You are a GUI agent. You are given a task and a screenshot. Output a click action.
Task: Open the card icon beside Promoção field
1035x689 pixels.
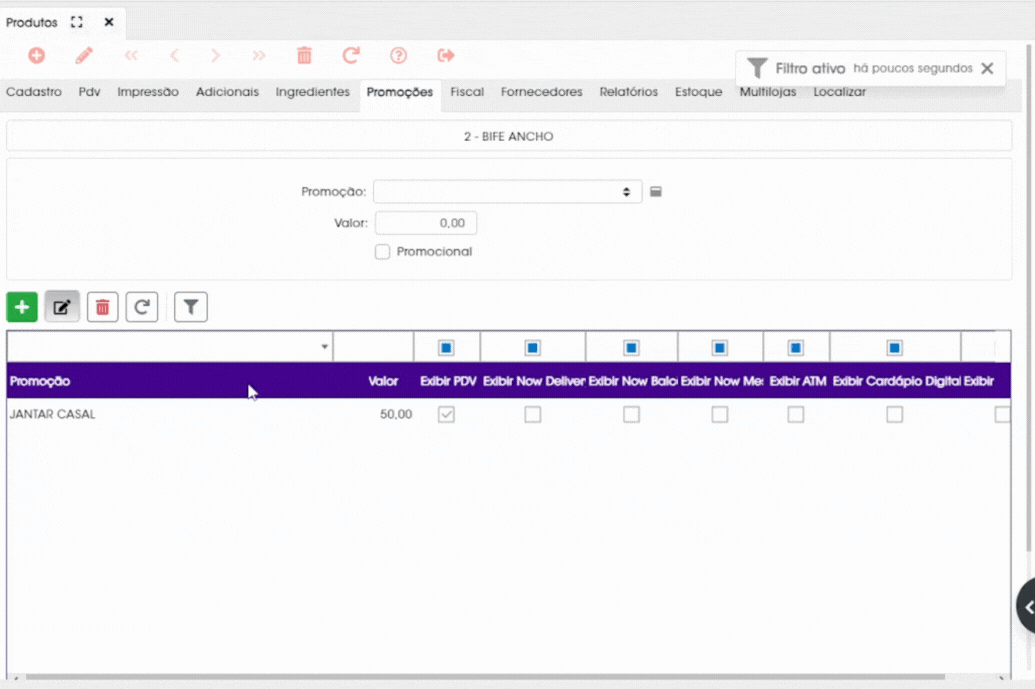[x=655, y=191]
